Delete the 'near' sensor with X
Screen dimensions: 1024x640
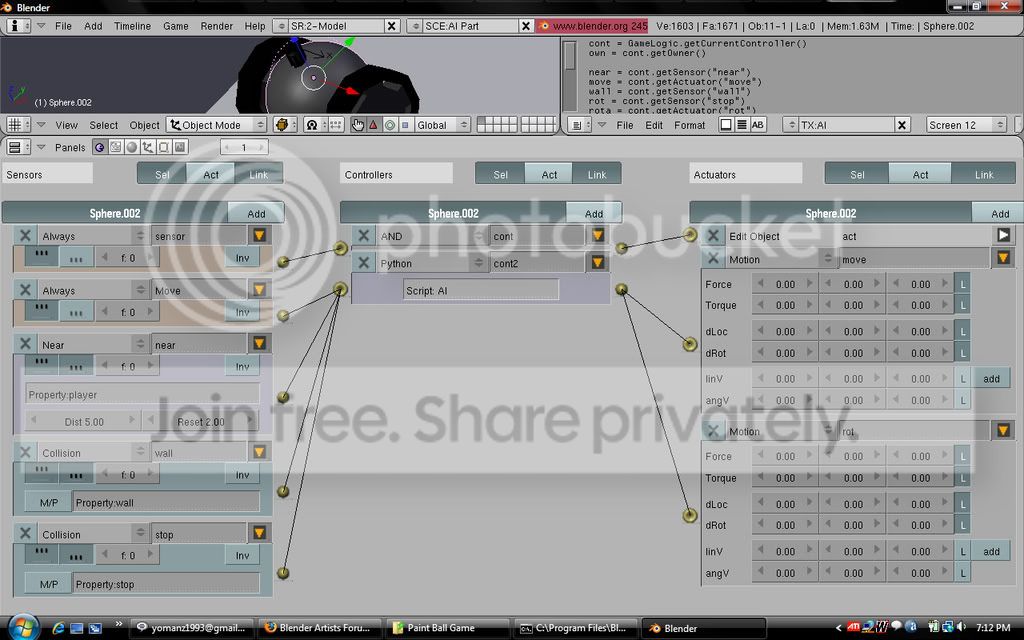point(25,344)
